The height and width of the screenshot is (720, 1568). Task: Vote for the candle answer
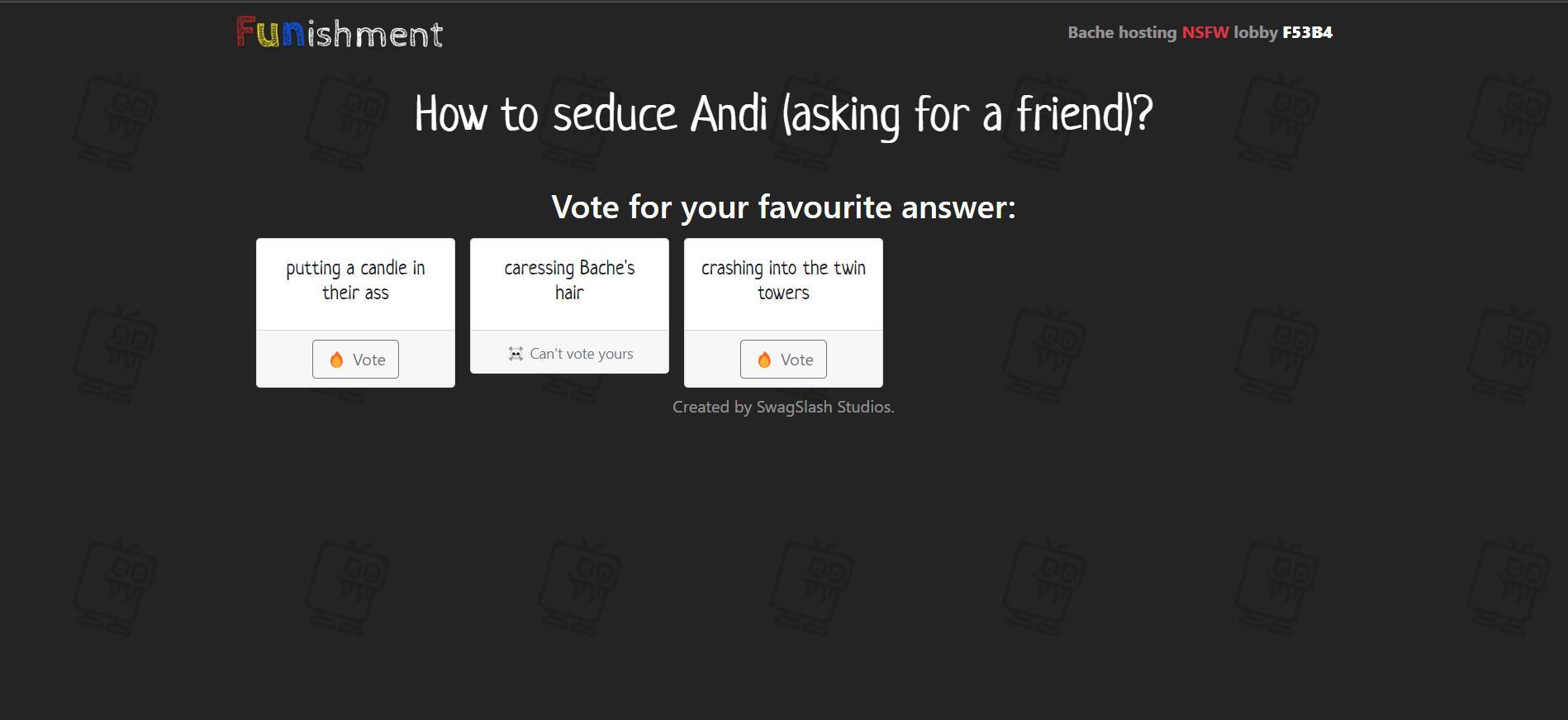coord(355,360)
